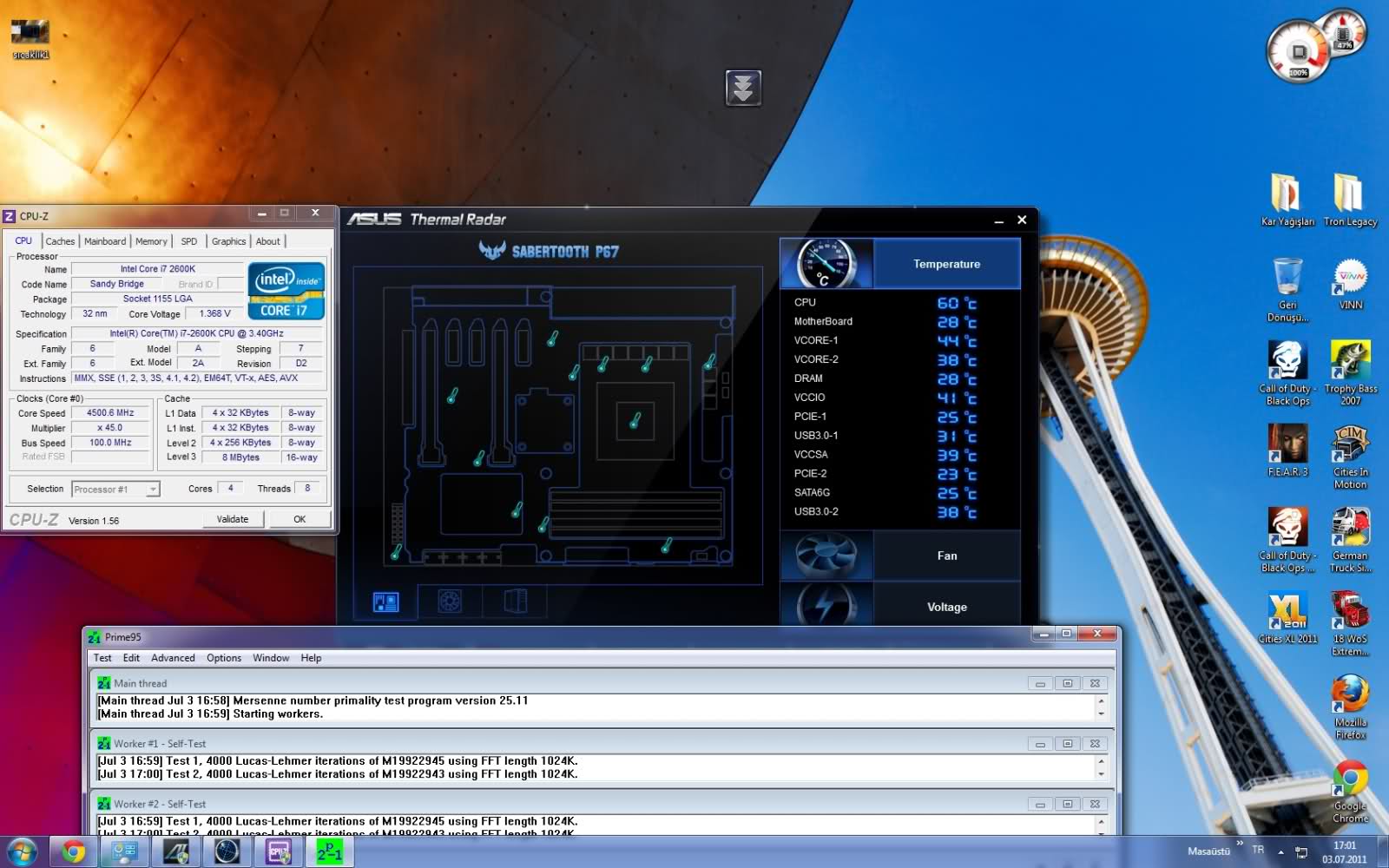The height and width of the screenshot is (868, 1389).
Task: Open the German Truck Simulator desktop icon
Action: coord(1350,539)
